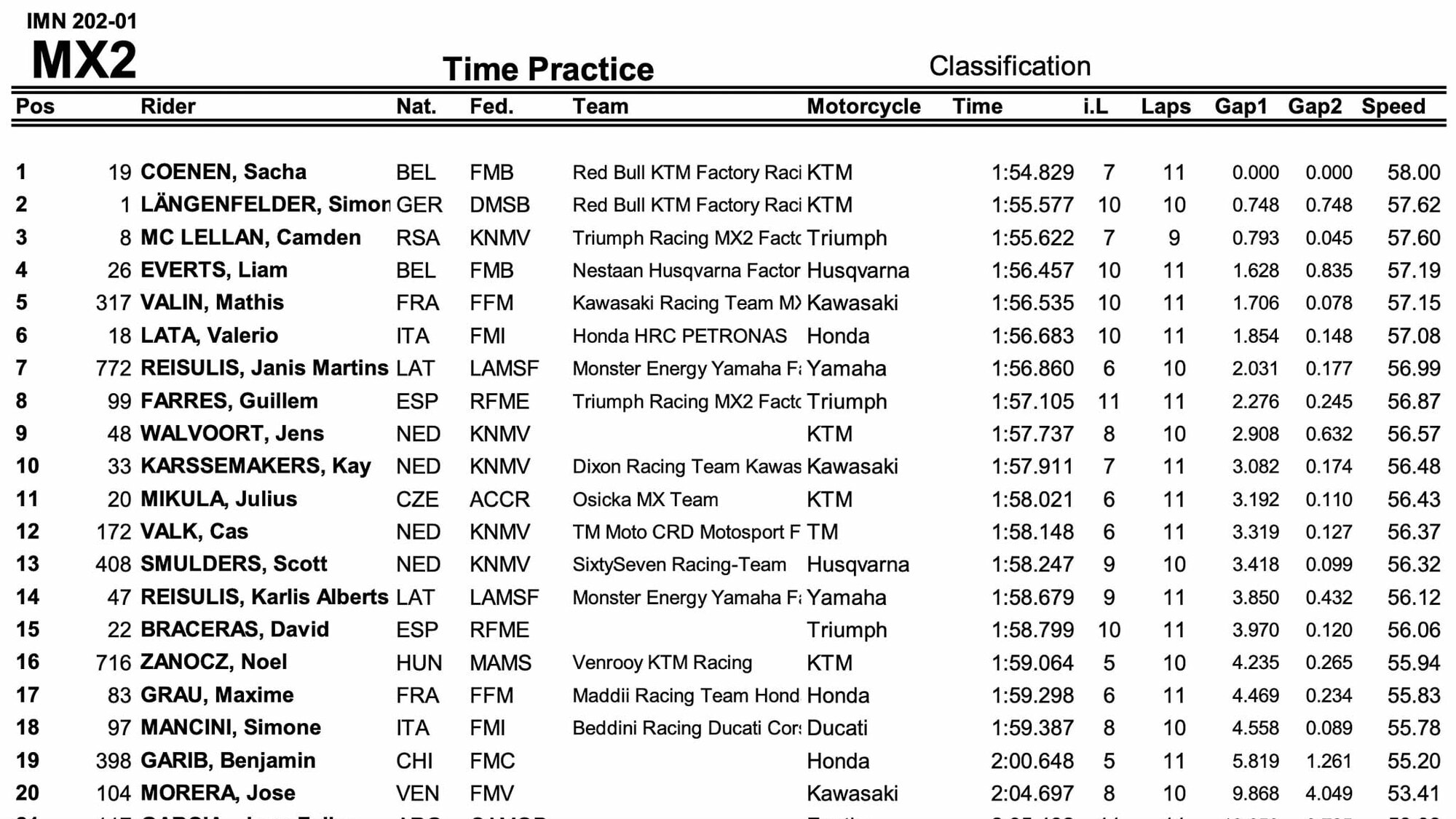Click rider name EVERTS, Liam
This screenshot has width=1456, height=819.
pos(213,270)
